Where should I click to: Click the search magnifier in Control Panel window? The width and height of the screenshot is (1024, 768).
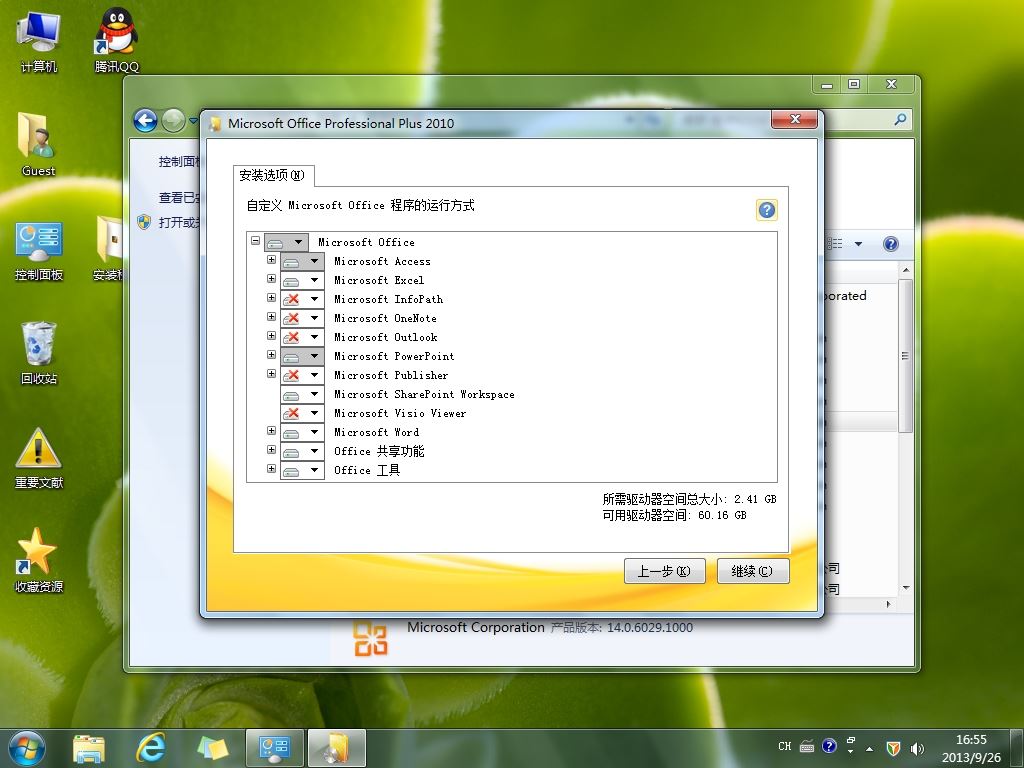[900, 120]
